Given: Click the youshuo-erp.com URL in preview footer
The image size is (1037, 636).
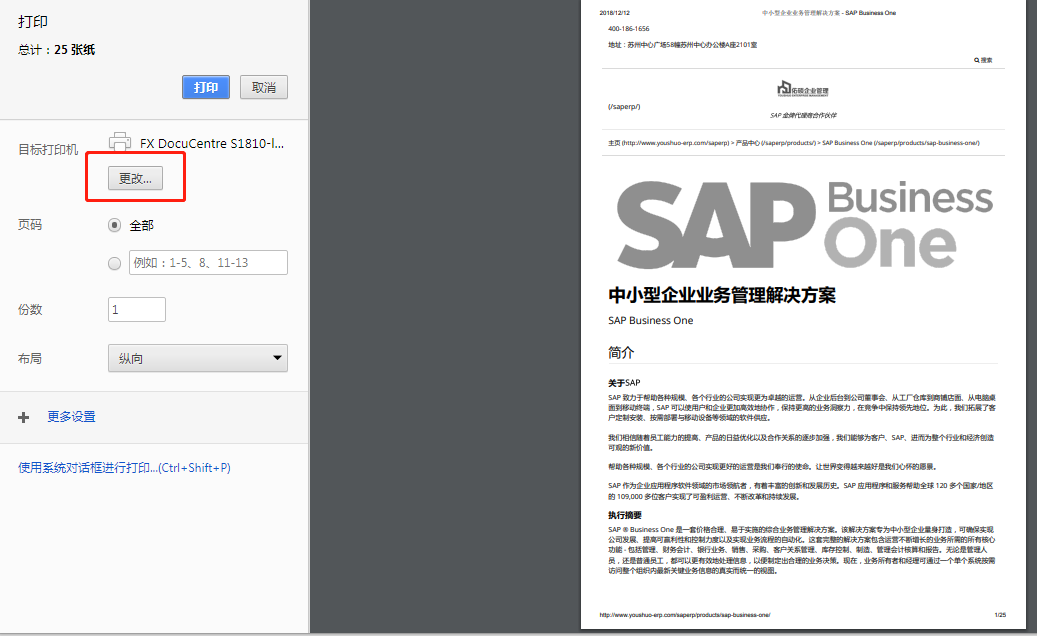Looking at the screenshot, I should click(685, 615).
